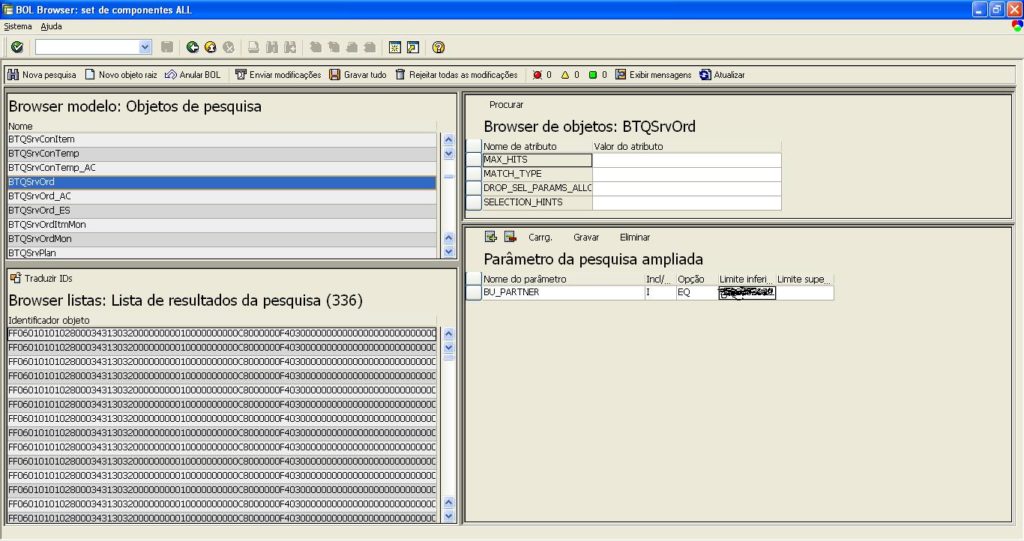The width and height of the screenshot is (1024, 541).
Task: Select the row selector beside MAX_HITS
Action: pyautogui.click(x=474, y=160)
